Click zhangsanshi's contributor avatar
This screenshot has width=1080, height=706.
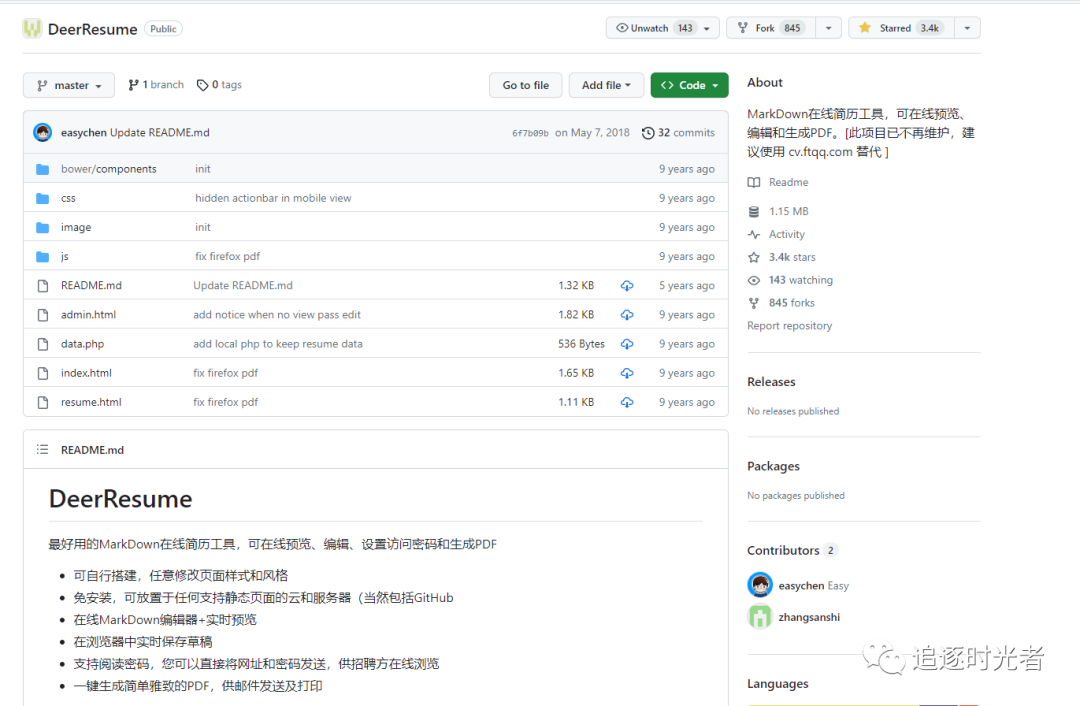(760, 616)
